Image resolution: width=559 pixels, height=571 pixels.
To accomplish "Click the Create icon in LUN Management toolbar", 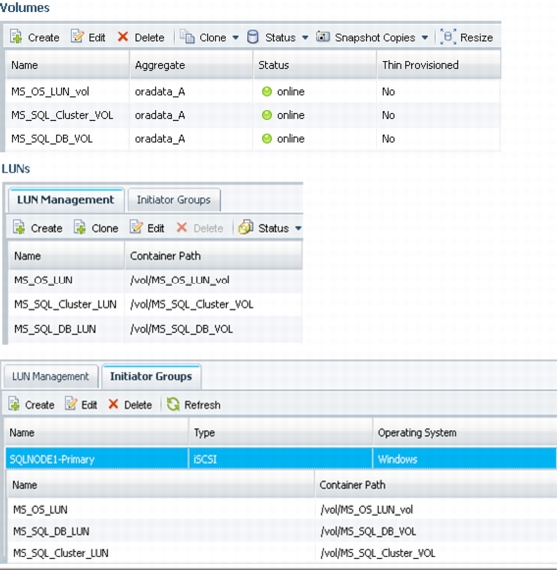I will tap(19, 227).
